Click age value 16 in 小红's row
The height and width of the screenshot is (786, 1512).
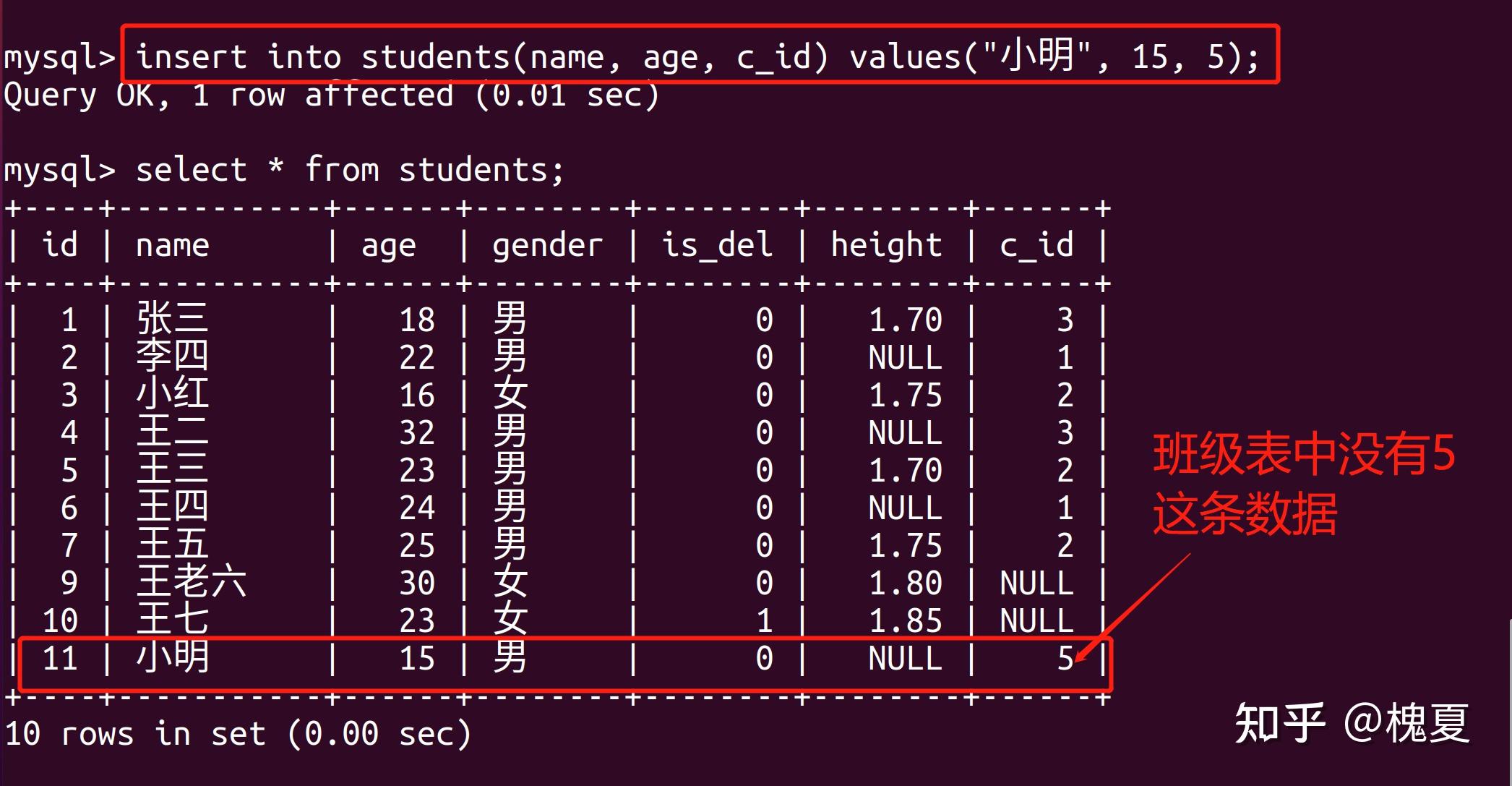[417, 395]
